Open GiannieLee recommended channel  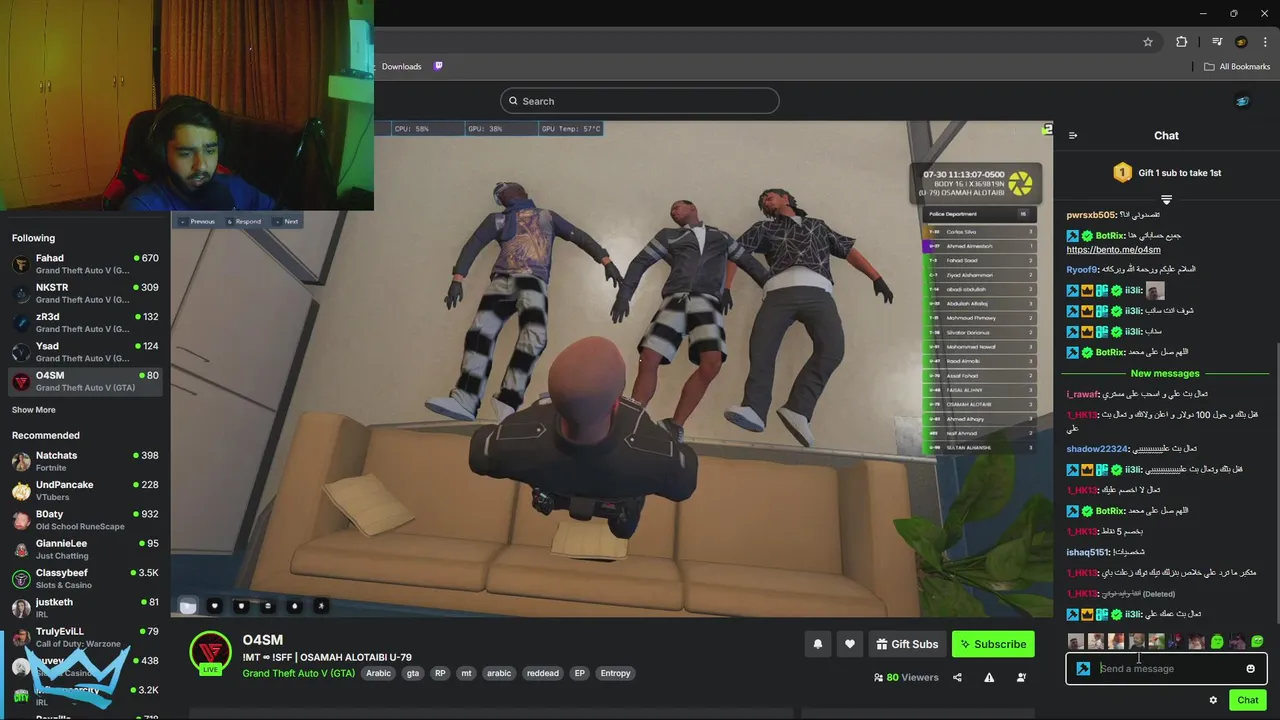tap(85, 549)
